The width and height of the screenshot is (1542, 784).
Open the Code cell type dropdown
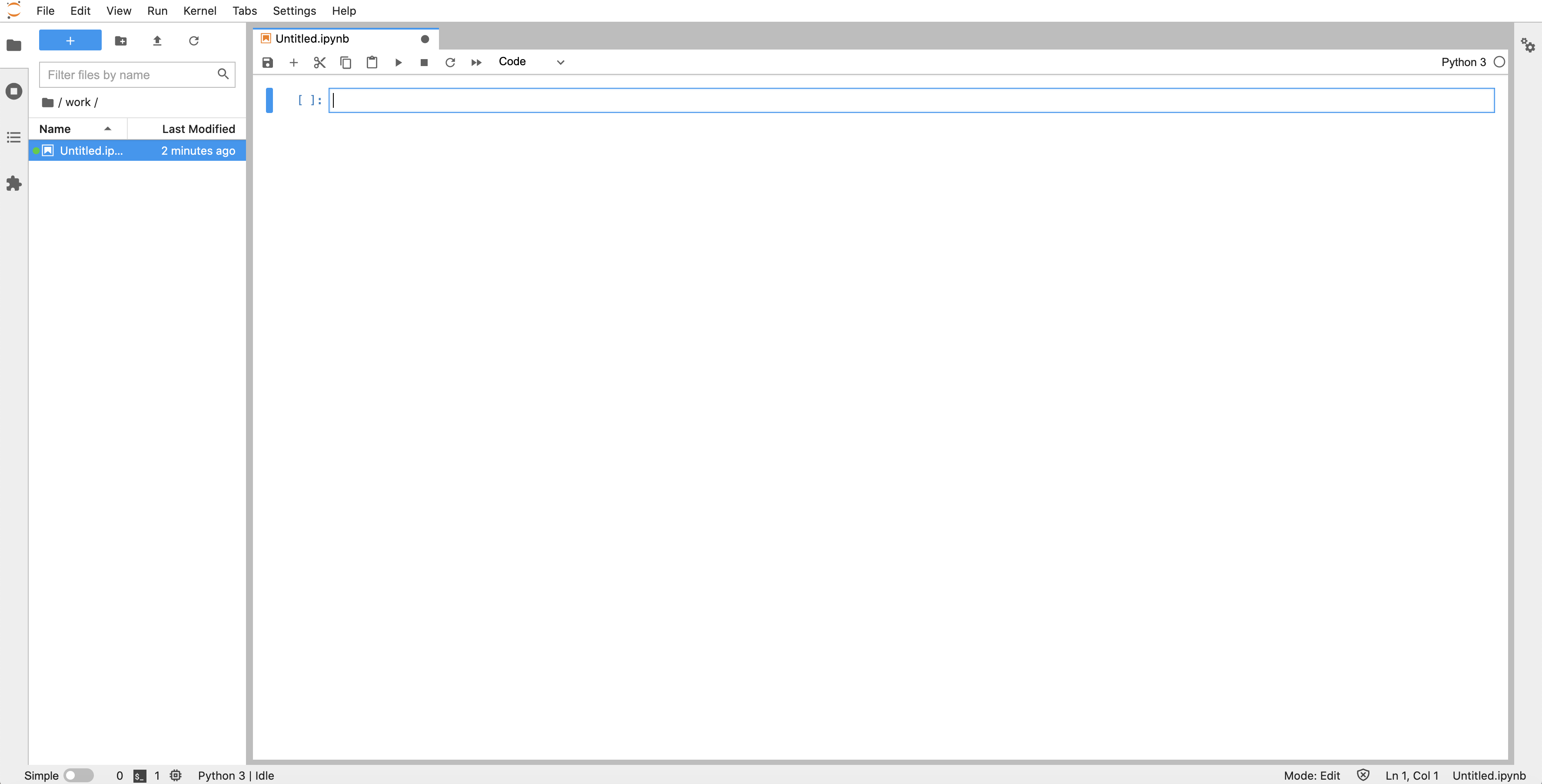coord(531,62)
